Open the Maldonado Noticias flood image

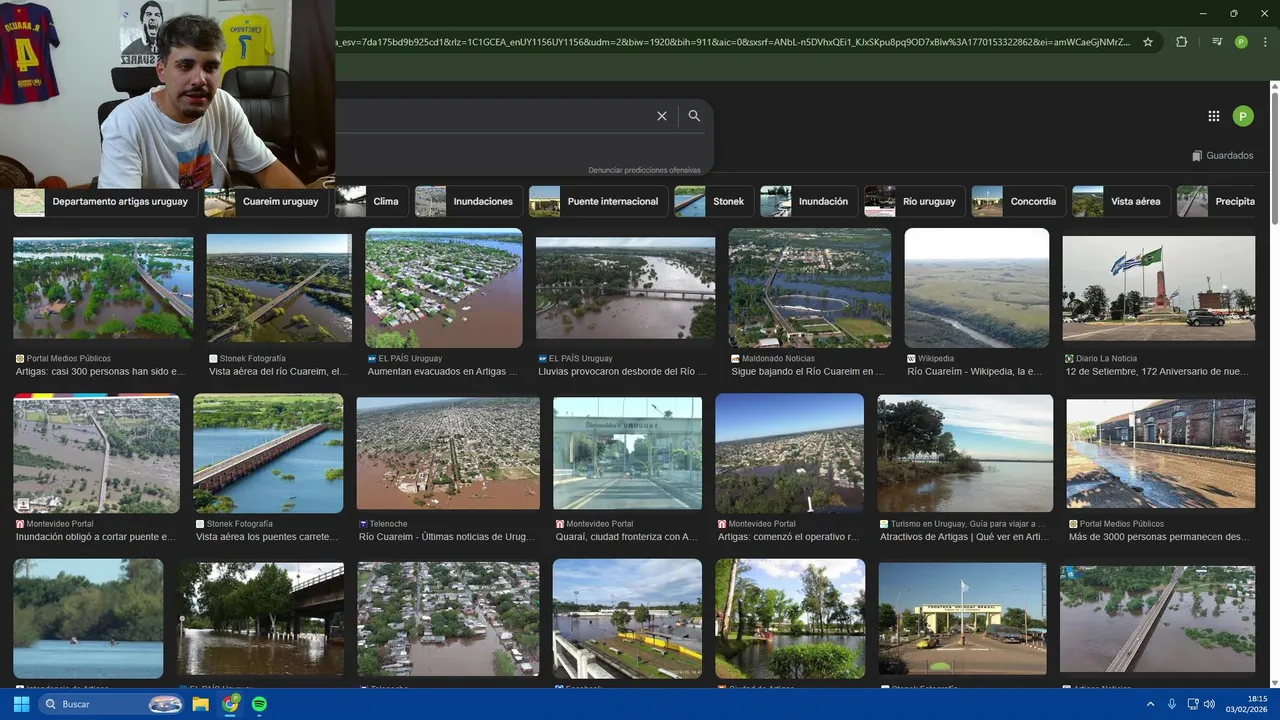pos(810,288)
